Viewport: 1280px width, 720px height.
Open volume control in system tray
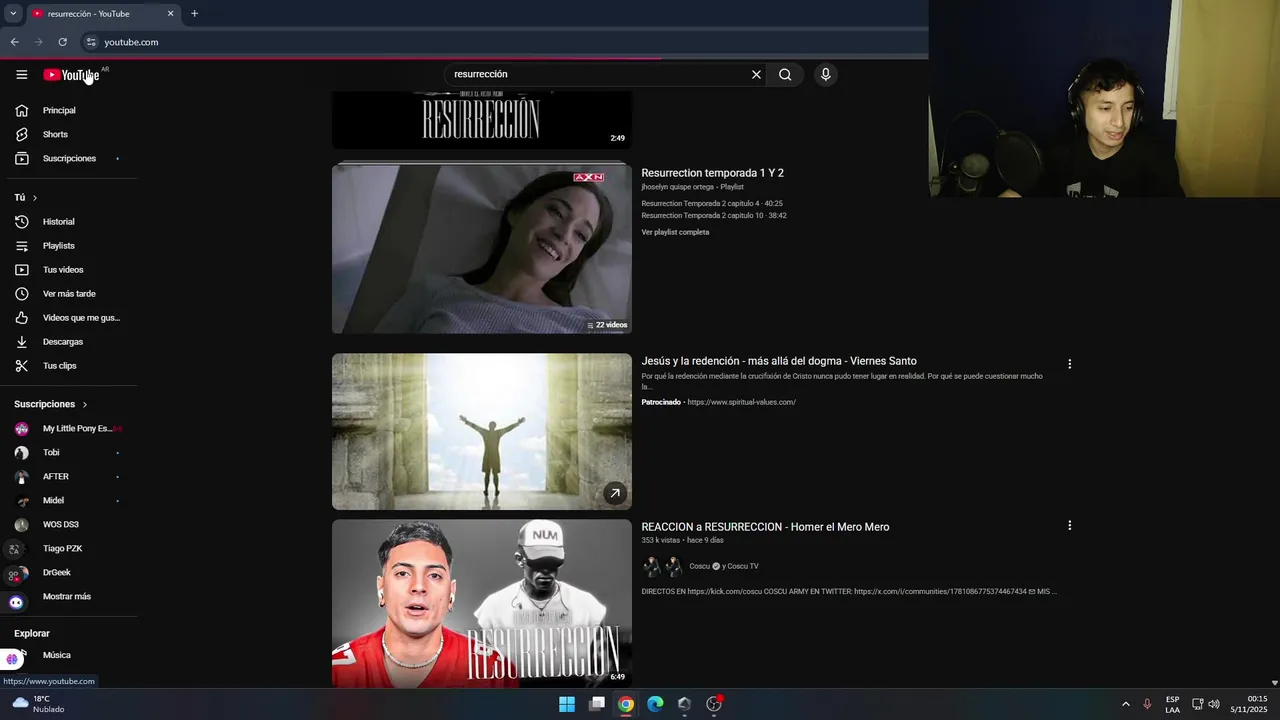coord(1214,704)
